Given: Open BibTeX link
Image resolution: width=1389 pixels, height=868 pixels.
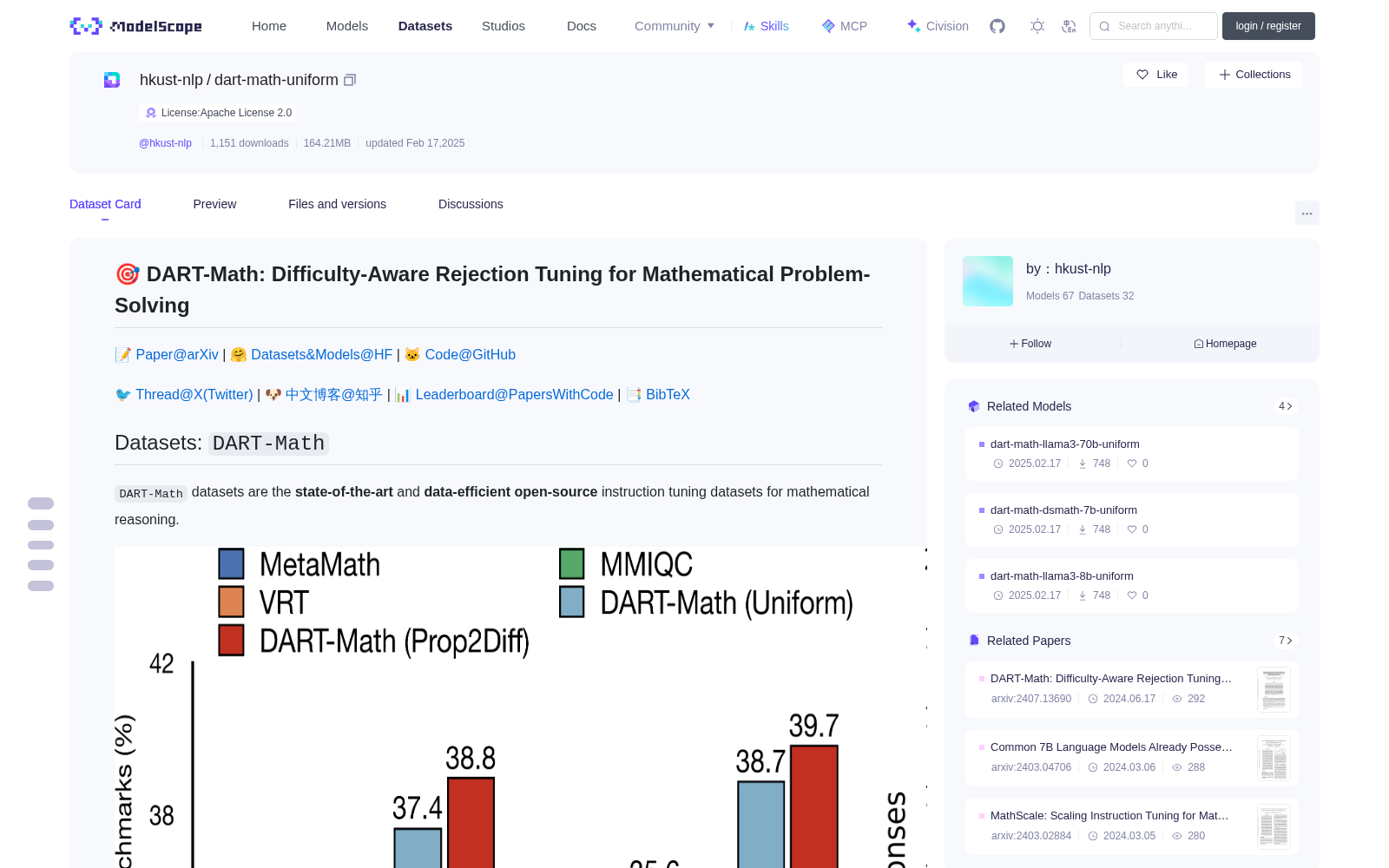Looking at the screenshot, I should [x=668, y=394].
